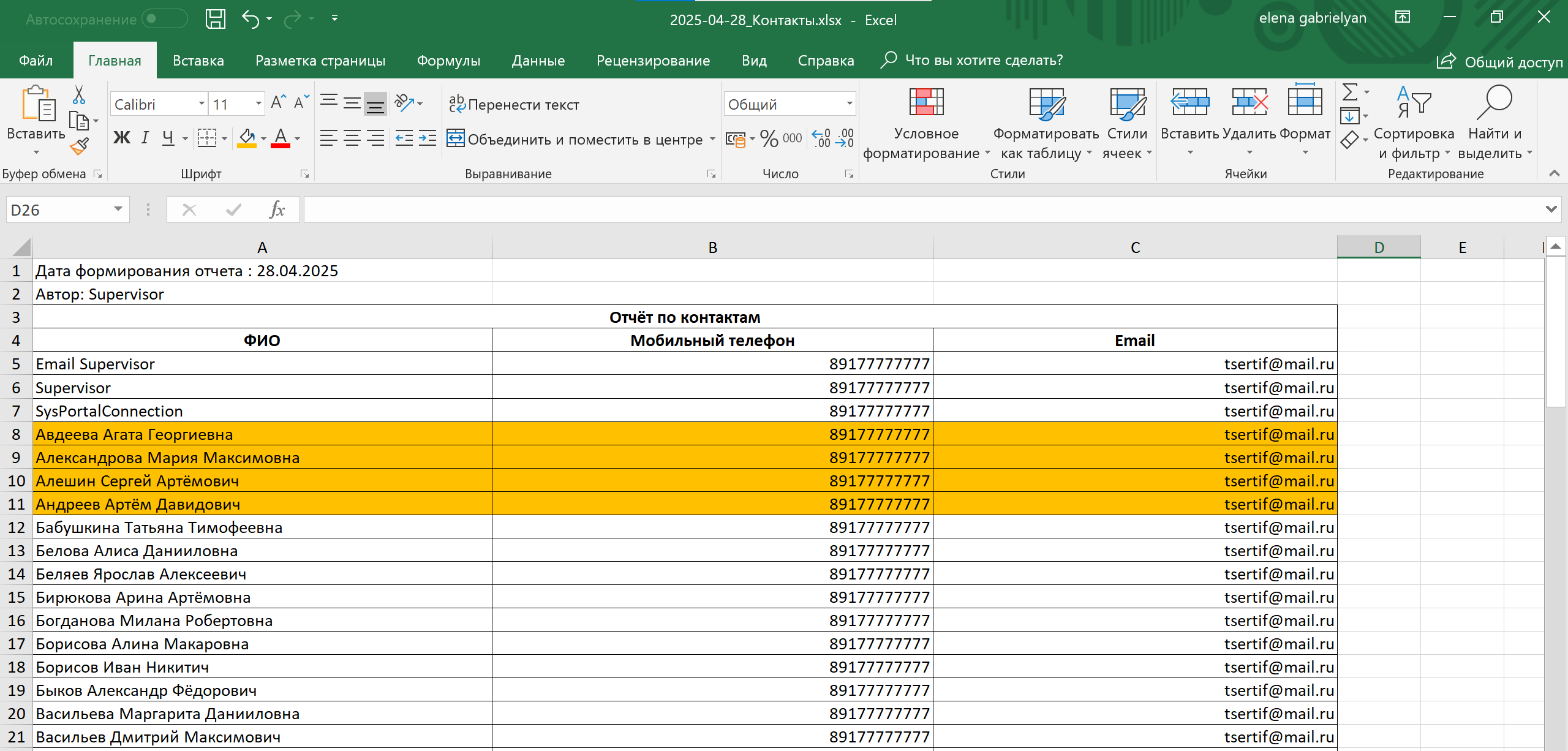This screenshot has height=751, width=1568.
Task: Toggle the Автосохранение switch
Action: pyautogui.click(x=164, y=19)
